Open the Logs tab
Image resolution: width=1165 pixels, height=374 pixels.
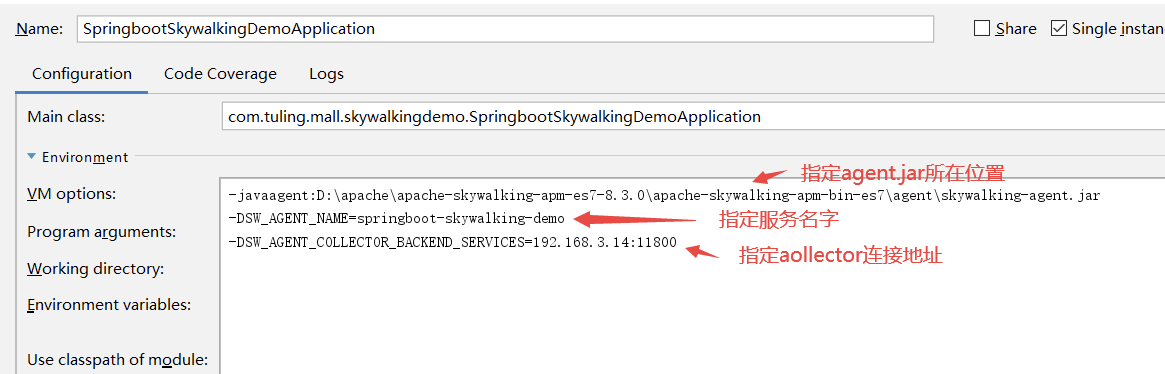coord(326,74)
